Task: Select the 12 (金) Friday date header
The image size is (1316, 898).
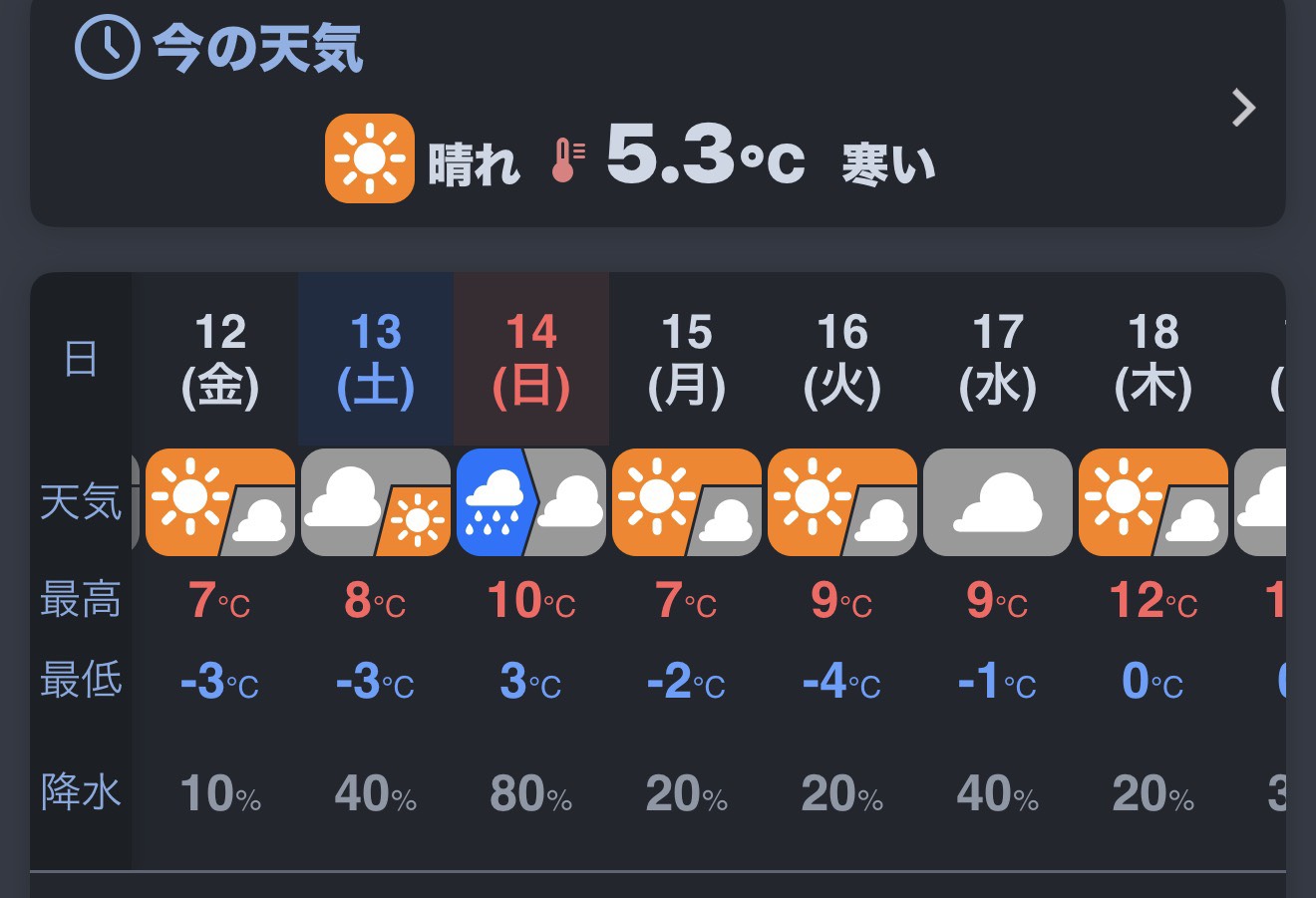Action: tap(220, 360)
